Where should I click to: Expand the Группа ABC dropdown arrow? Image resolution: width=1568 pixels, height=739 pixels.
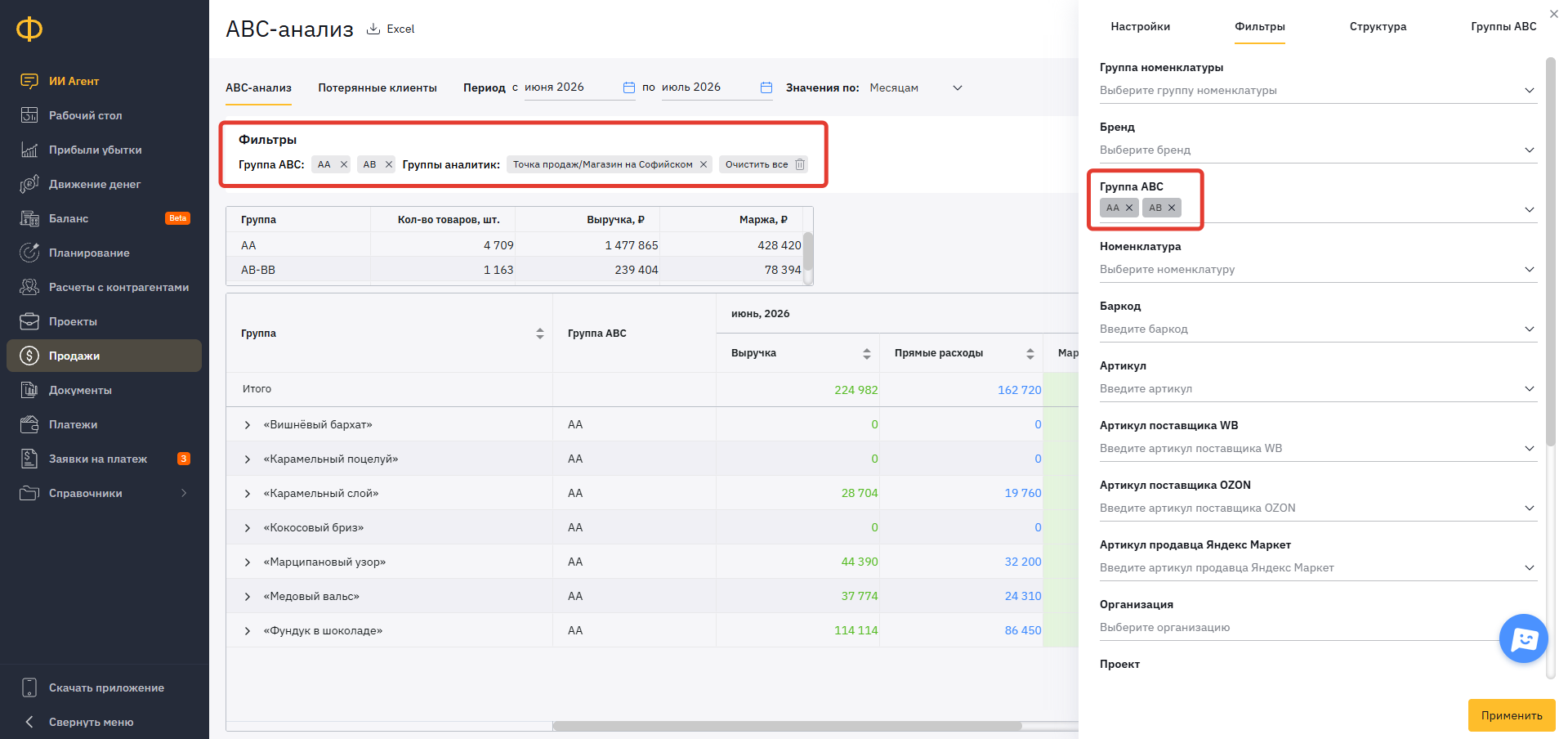click(x=1530, y=210)
